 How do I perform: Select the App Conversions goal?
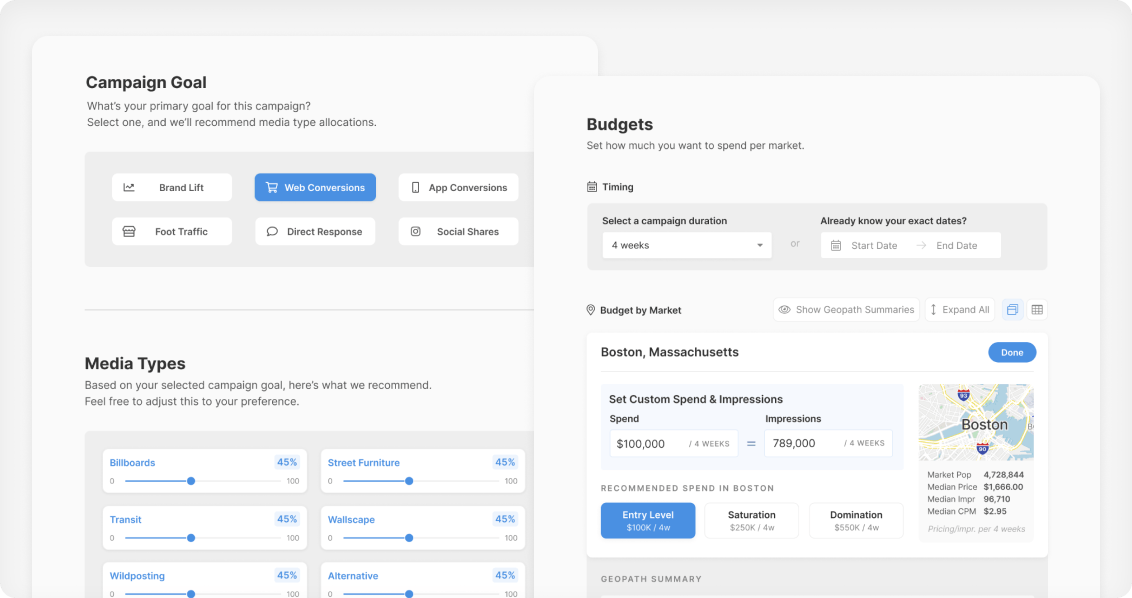[x=458, y=187]
